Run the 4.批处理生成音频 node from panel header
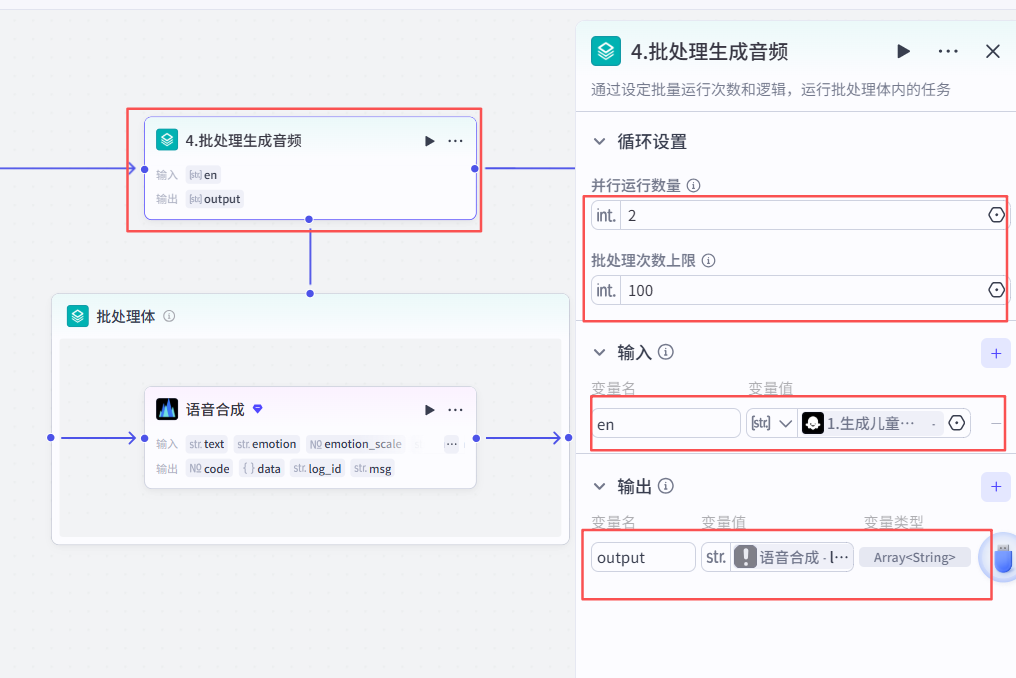The height and width of the screenshot is (678, 1016). click(x=903, y=51)
